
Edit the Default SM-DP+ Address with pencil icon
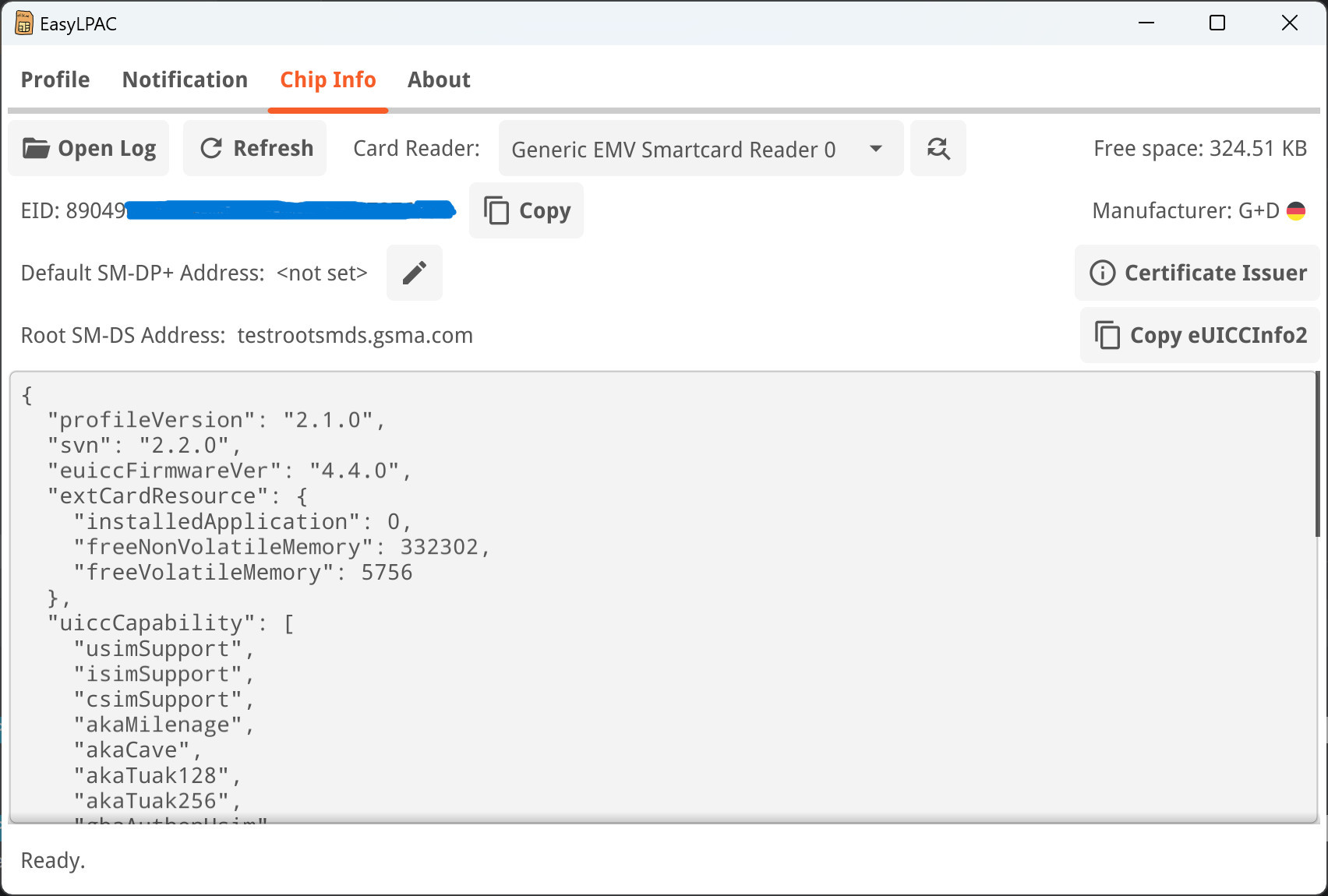[415, 273]
